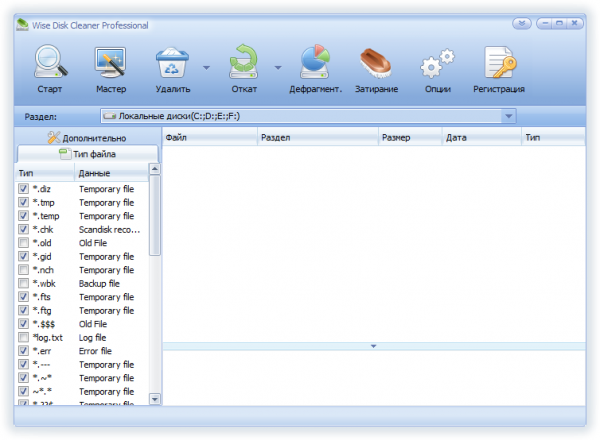This screenshot has height=440, width=600.
Task: Uncheck the *.chk checkbox
Action: (24, 229)
